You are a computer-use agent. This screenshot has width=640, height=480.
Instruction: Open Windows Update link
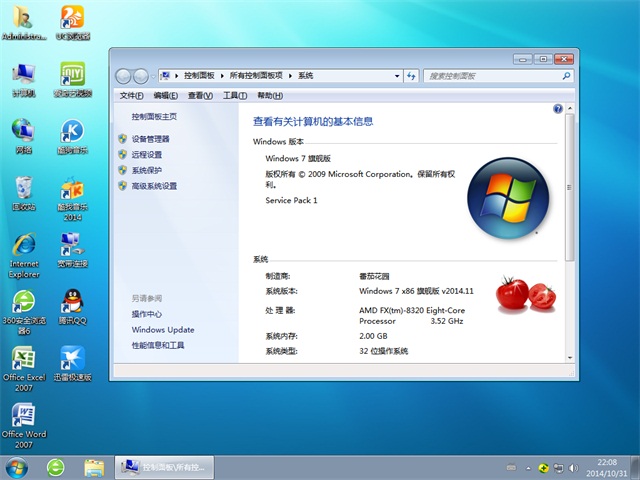163,330
